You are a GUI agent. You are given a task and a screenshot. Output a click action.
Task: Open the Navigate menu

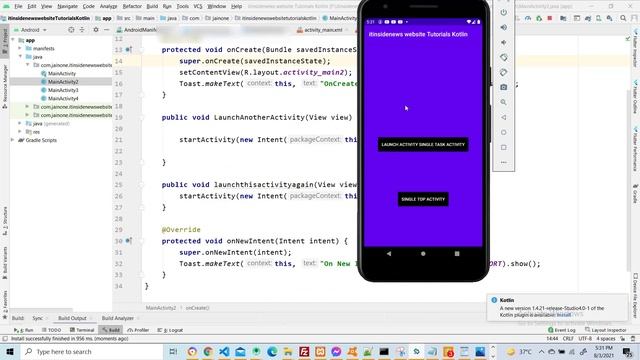(x=67, y=6)
